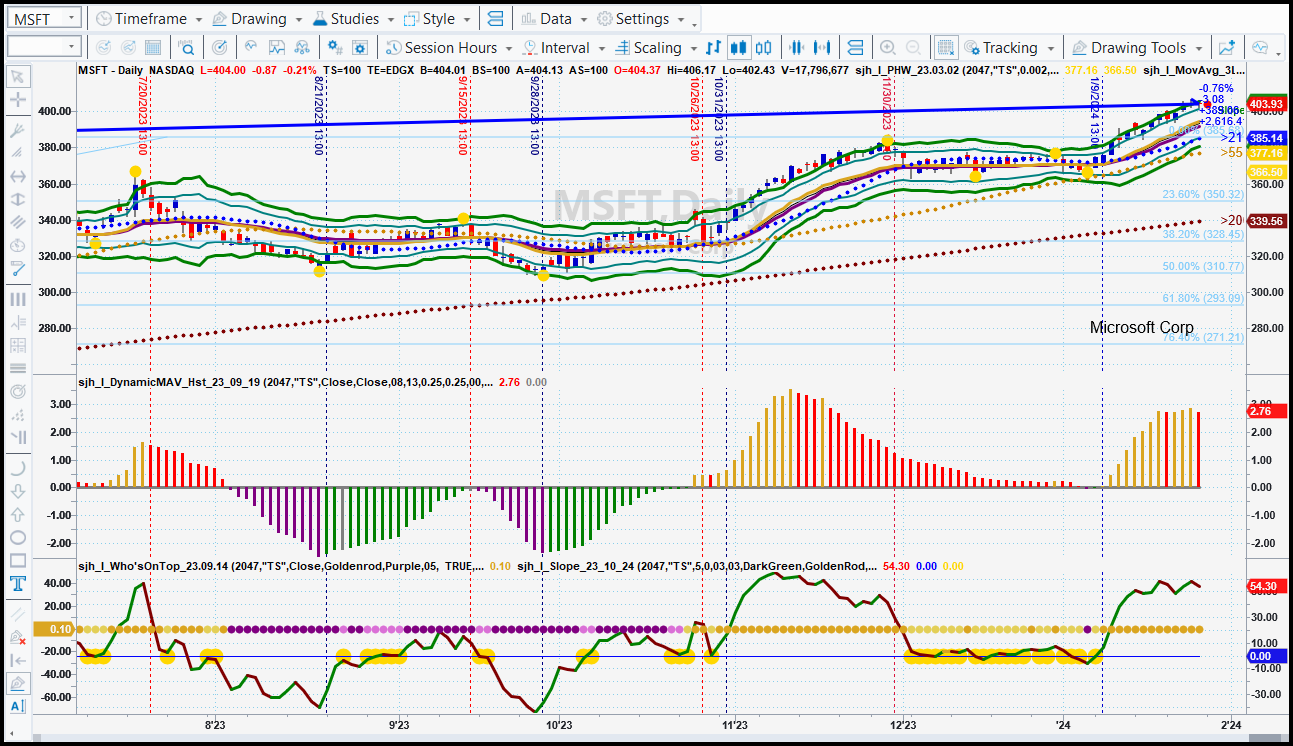1293x746 pixels.
Task: Switch to hollow candlestick chart style
Action: pos(764,47)
